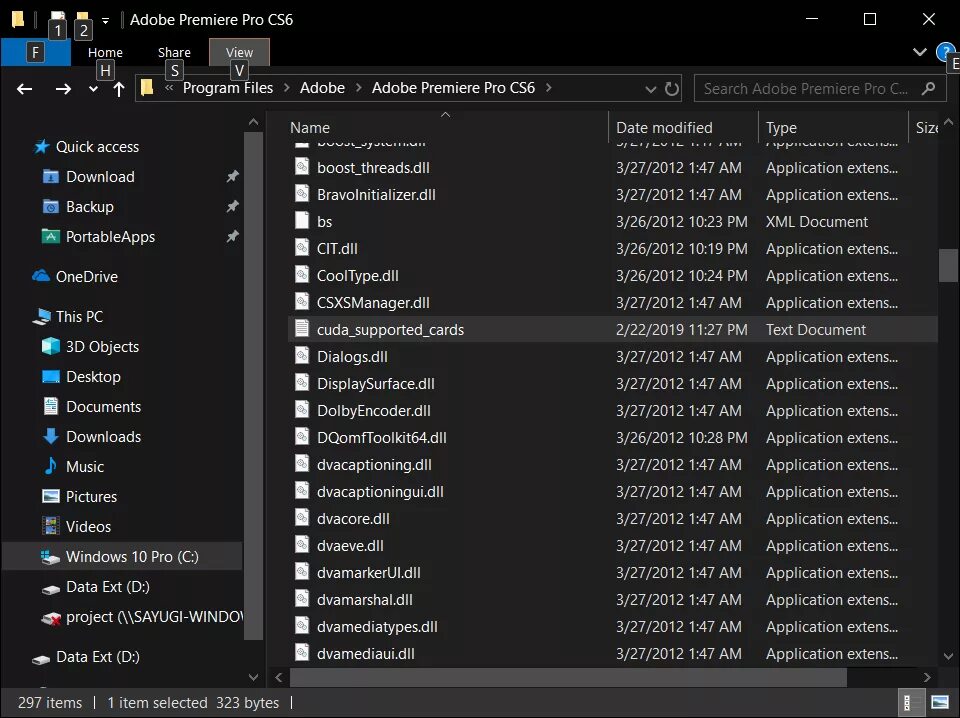Click Adobe Premiere Pro CS6 breadcrumb
This screenshot has width=960, height=718.
click(453, 88)
